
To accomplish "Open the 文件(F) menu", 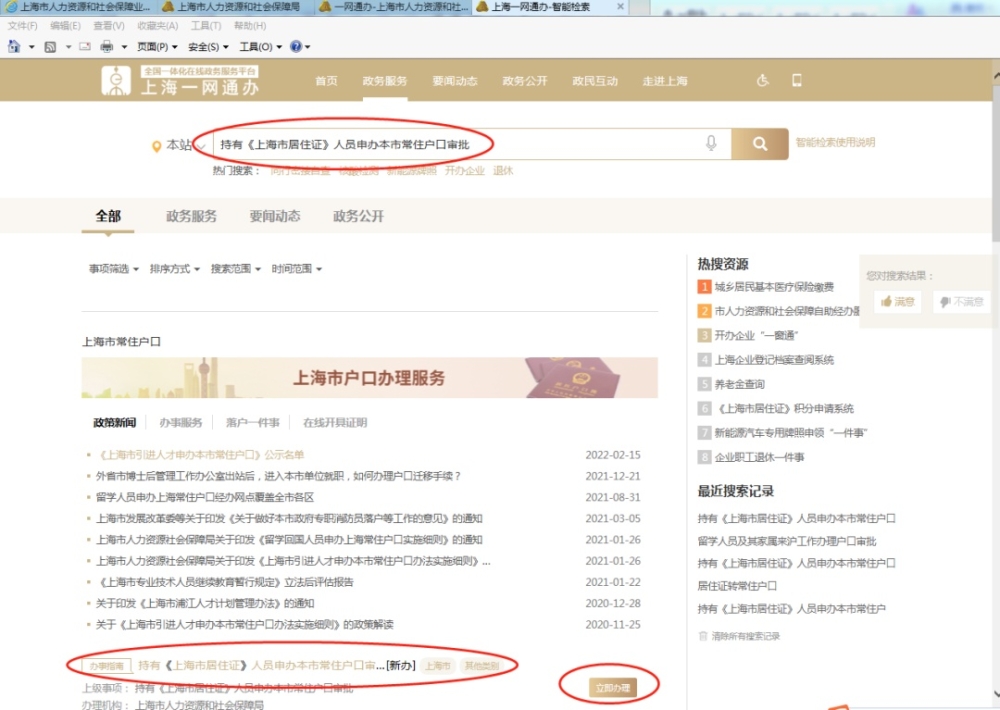I will pyautogui.click(x=22, y=26).
